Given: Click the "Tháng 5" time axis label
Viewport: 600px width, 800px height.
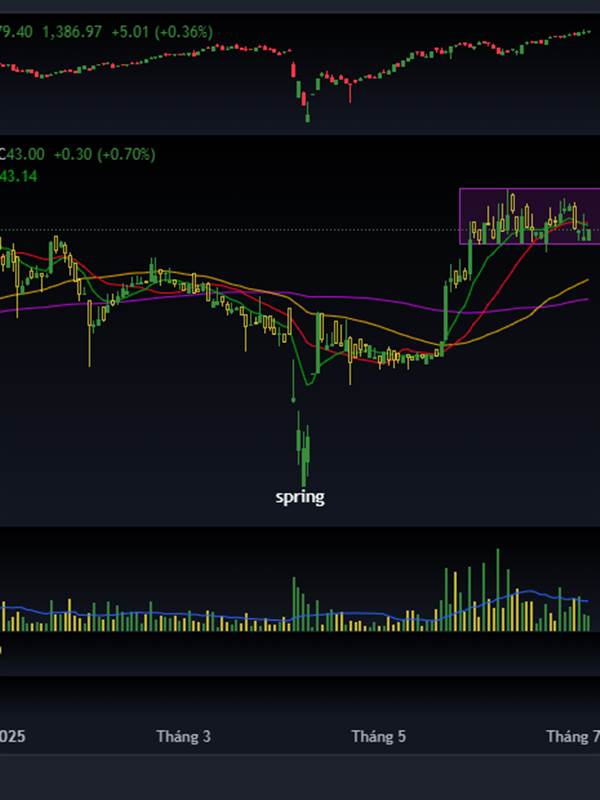Looking at the screenshot, I should (x=379, y=736).
